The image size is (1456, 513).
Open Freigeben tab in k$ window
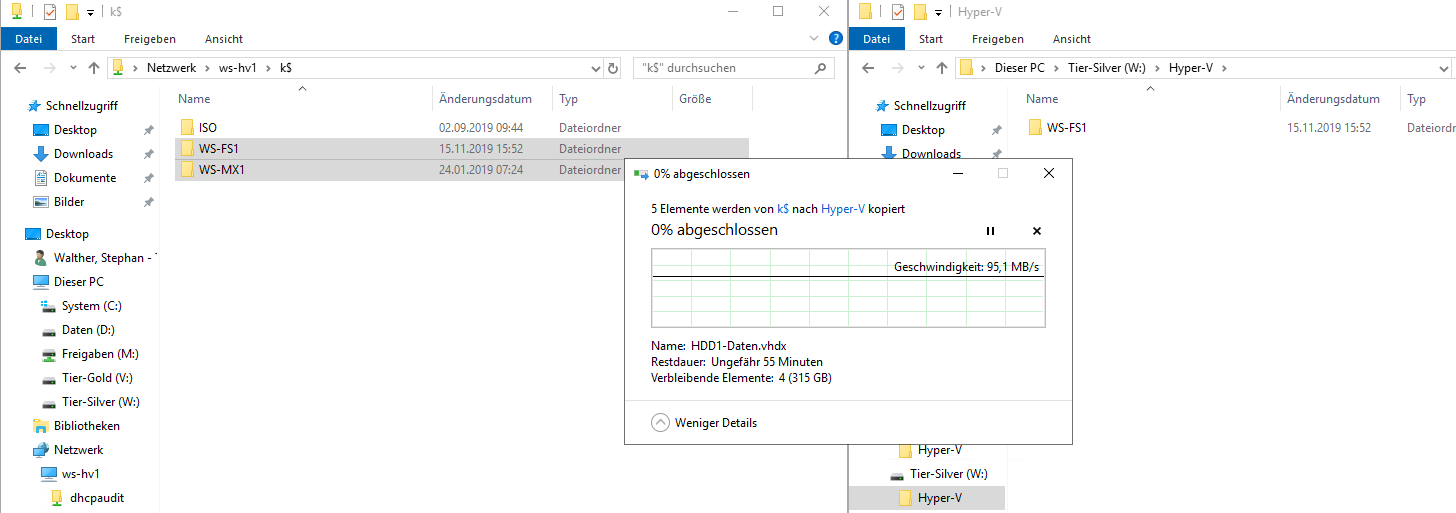[150, 39]
